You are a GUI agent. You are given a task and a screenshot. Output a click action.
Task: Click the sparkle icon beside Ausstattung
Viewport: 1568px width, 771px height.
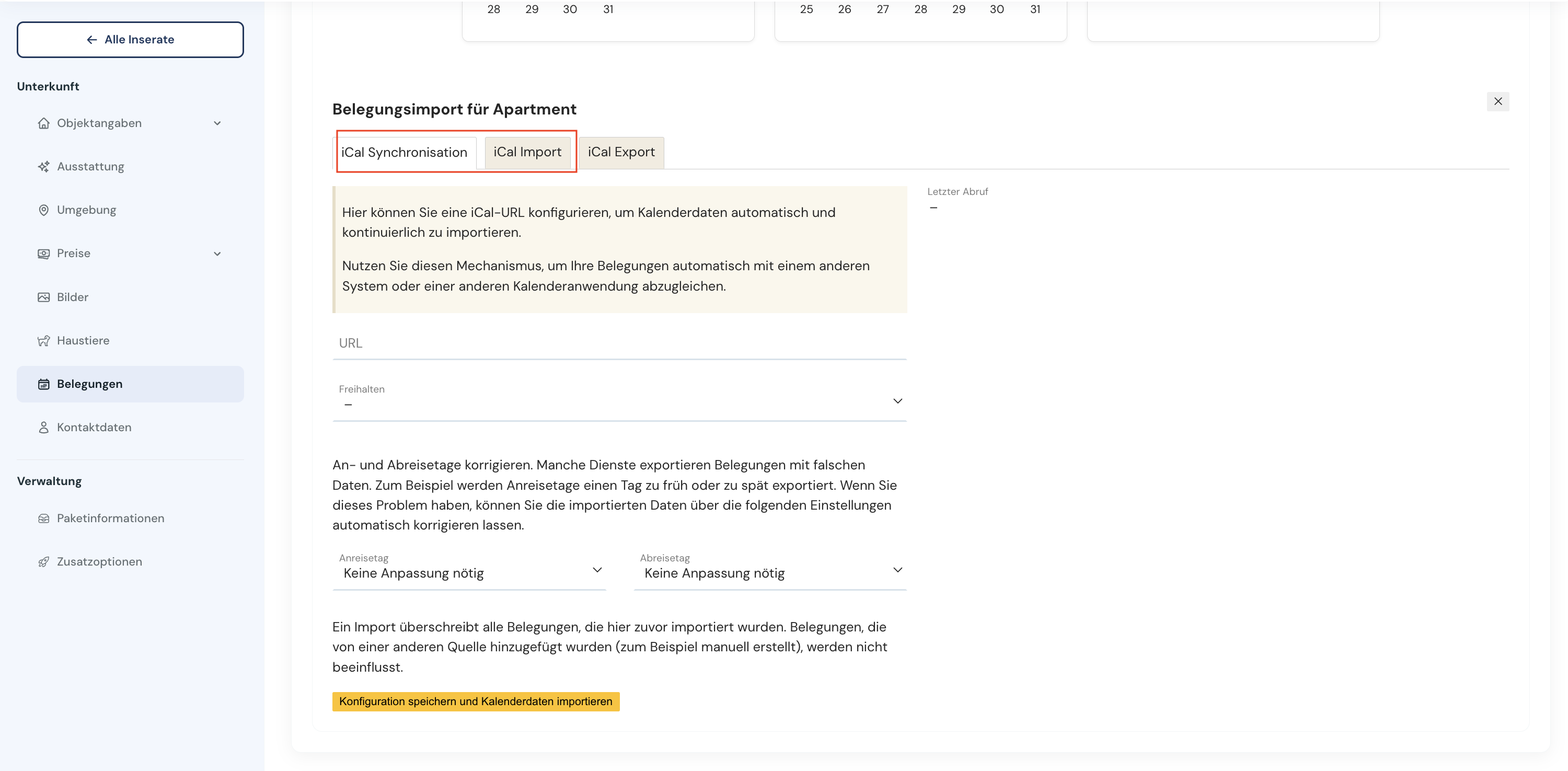pos(43,167)
